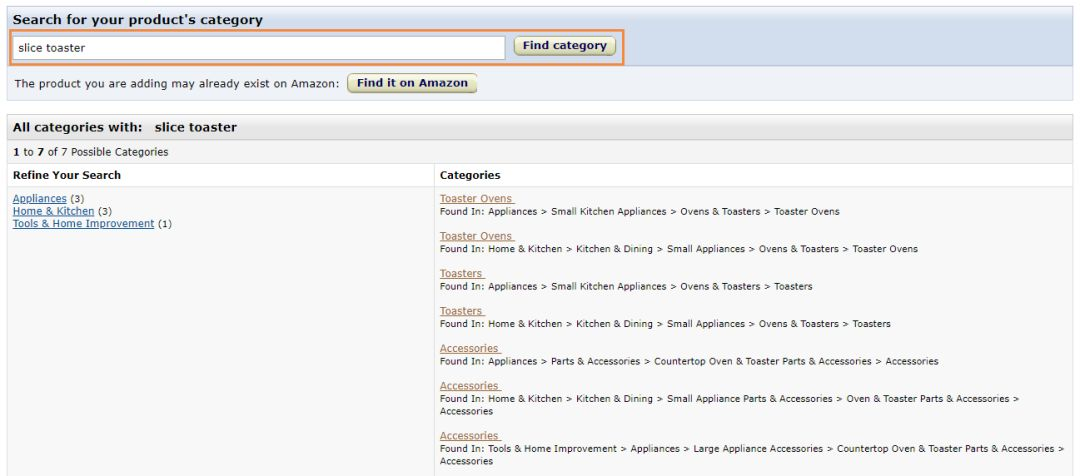Open Toaster Ovens category found in Appliances
This screenshot has width=1080, height=476.
click(x=476, y=199)
